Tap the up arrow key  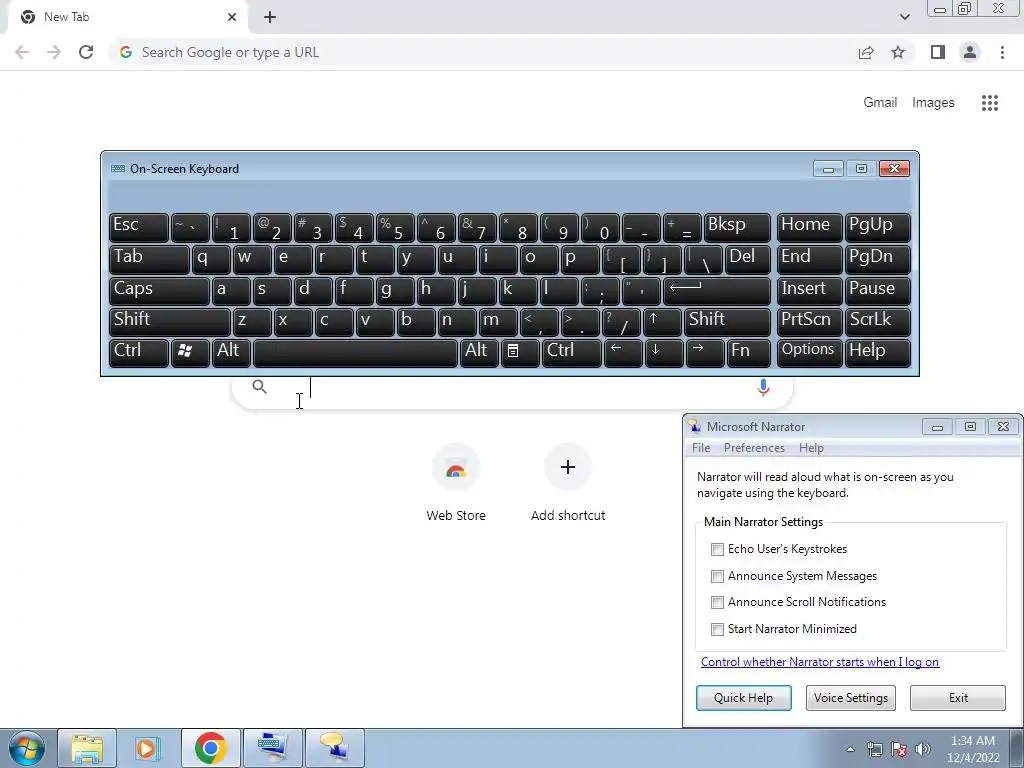click(x=662, y=322)
